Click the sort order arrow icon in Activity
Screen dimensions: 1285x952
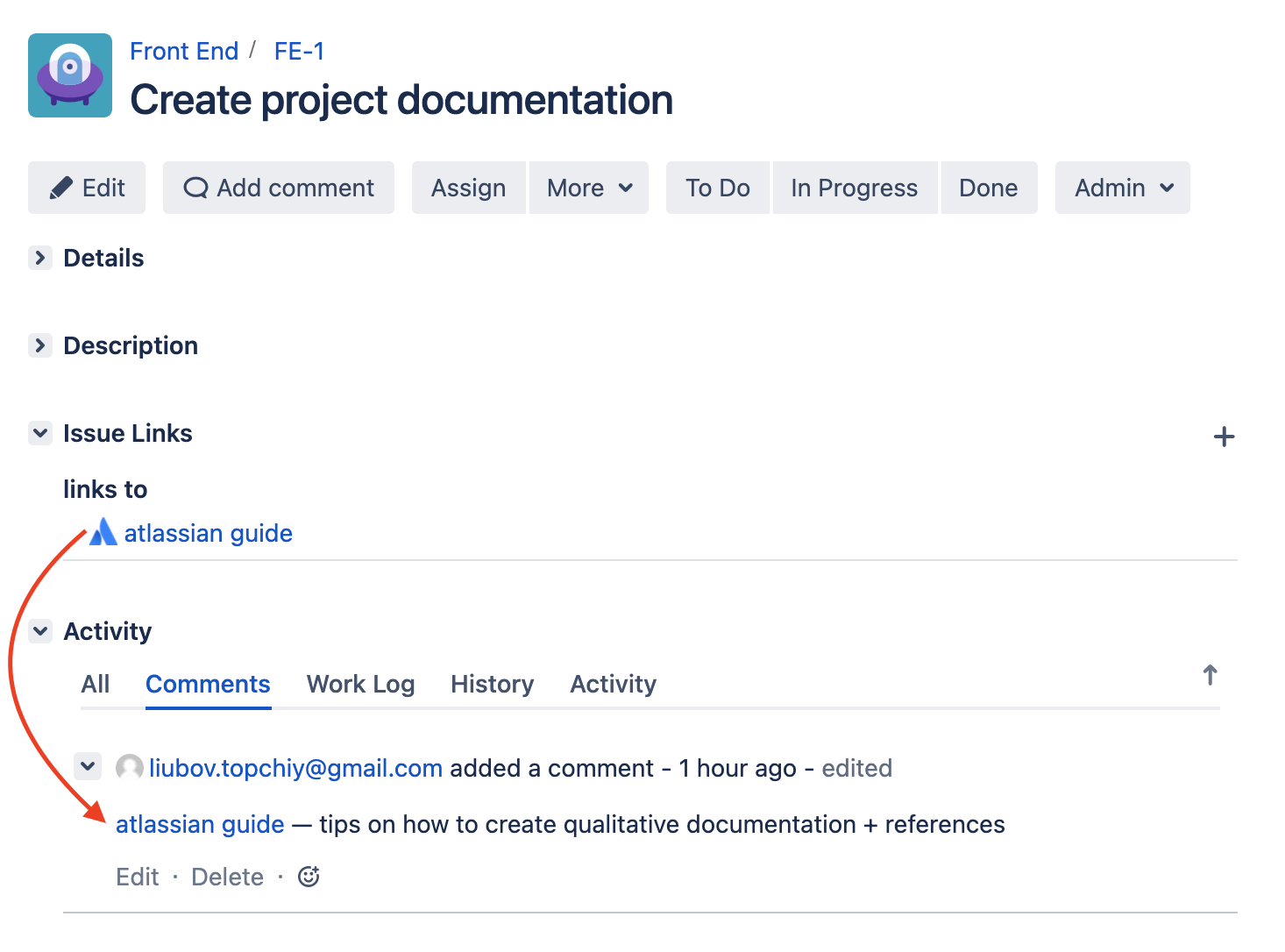tap(1210, 675)
